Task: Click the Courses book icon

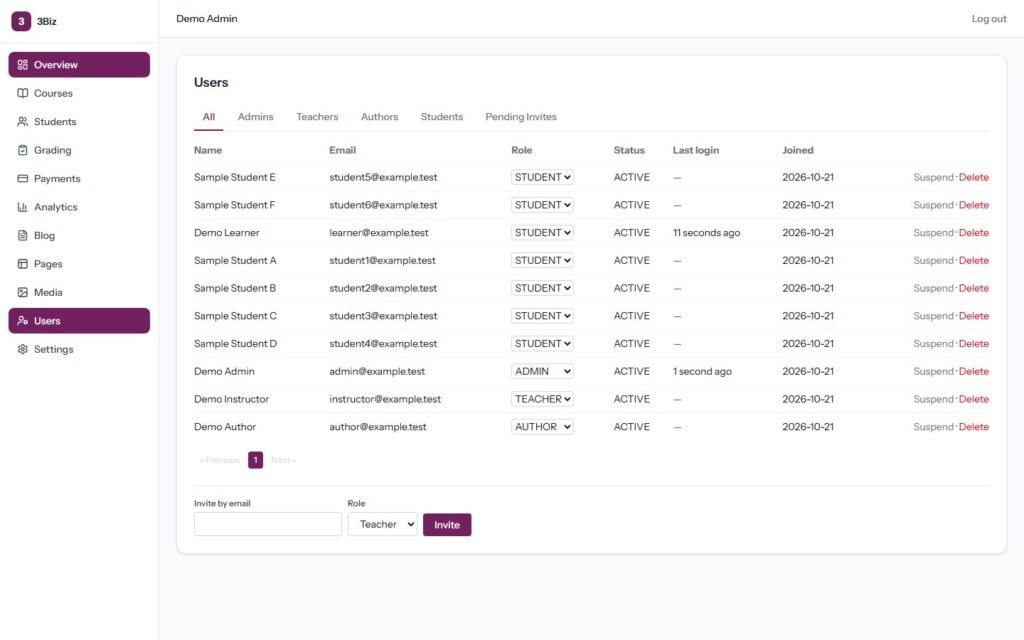Action: point(22,93)
